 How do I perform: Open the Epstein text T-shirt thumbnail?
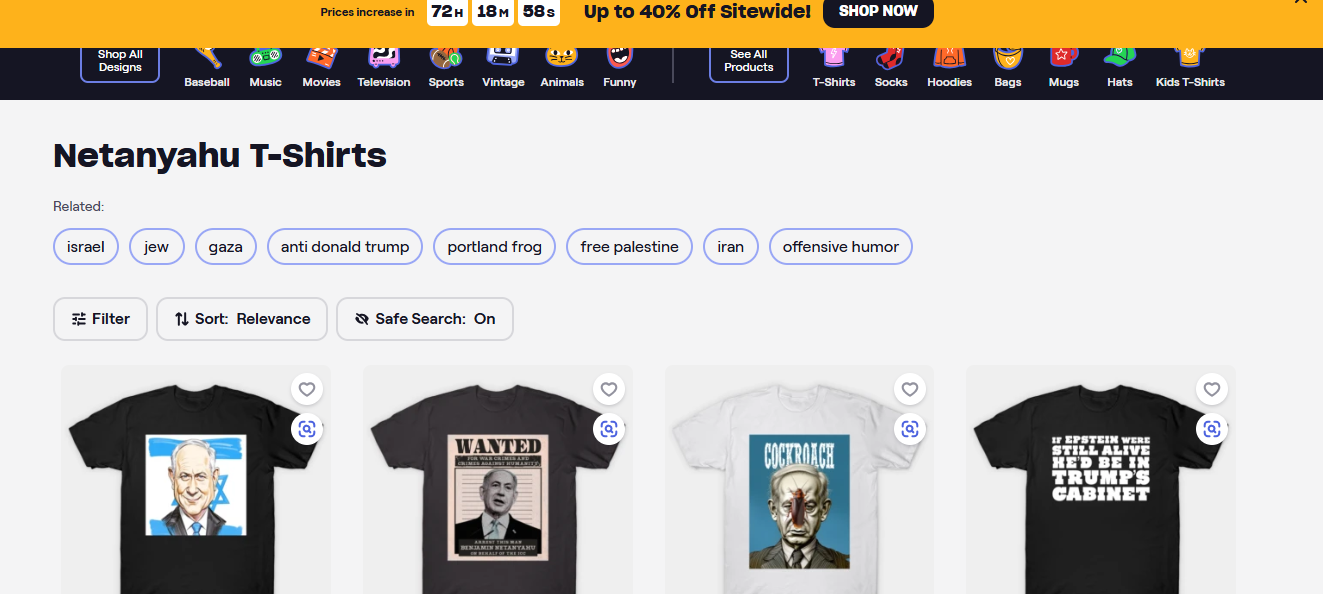pyautogui.click(x=1100, y=482)
